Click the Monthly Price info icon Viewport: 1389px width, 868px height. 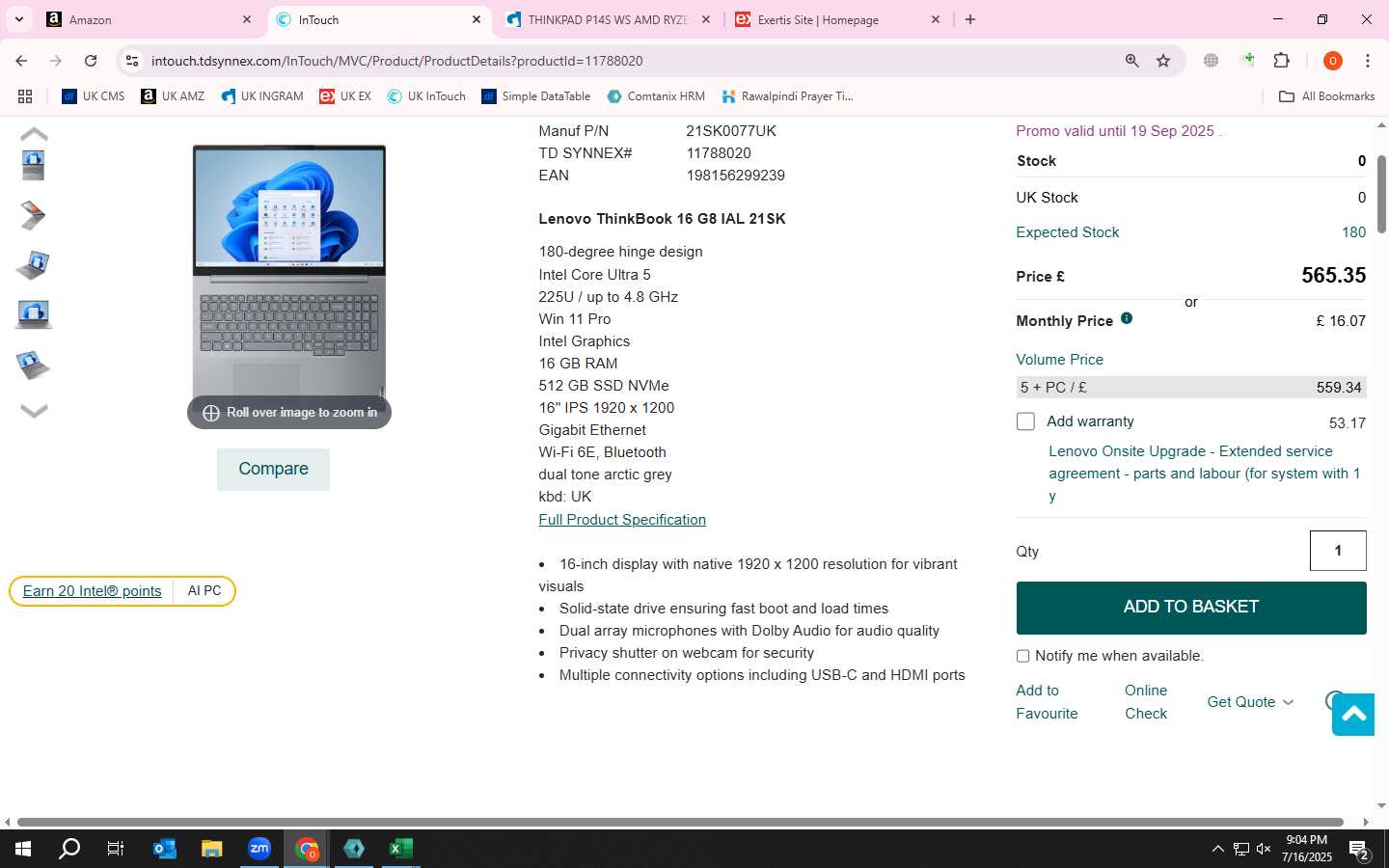1127,318
